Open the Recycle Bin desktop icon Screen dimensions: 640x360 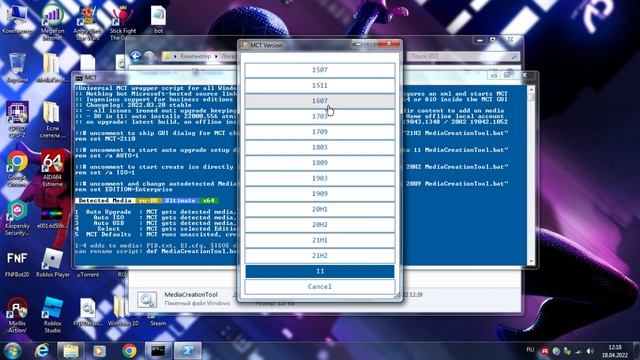pyautogui.click(x=17, y=68)
